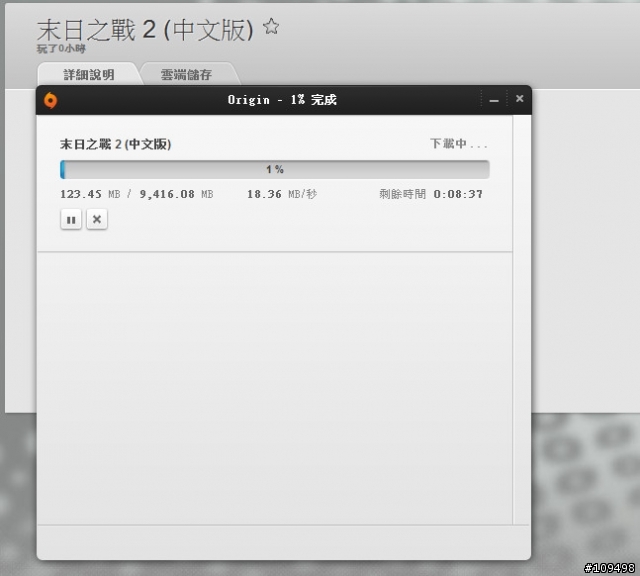Viewport: 640px width, 576px height.
Task: Click the 1 % download progress bar
Action: point(275,169)
